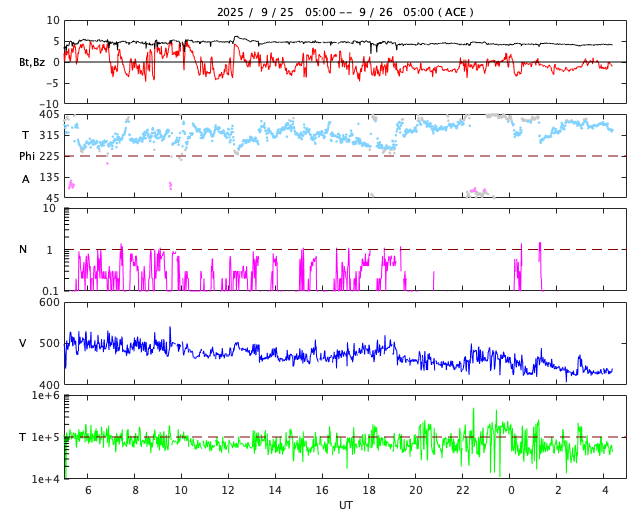Click the 135 label on the angle axis
This screenshot has height=512, width=640.
pyautogui.click(x=49, y=177)
